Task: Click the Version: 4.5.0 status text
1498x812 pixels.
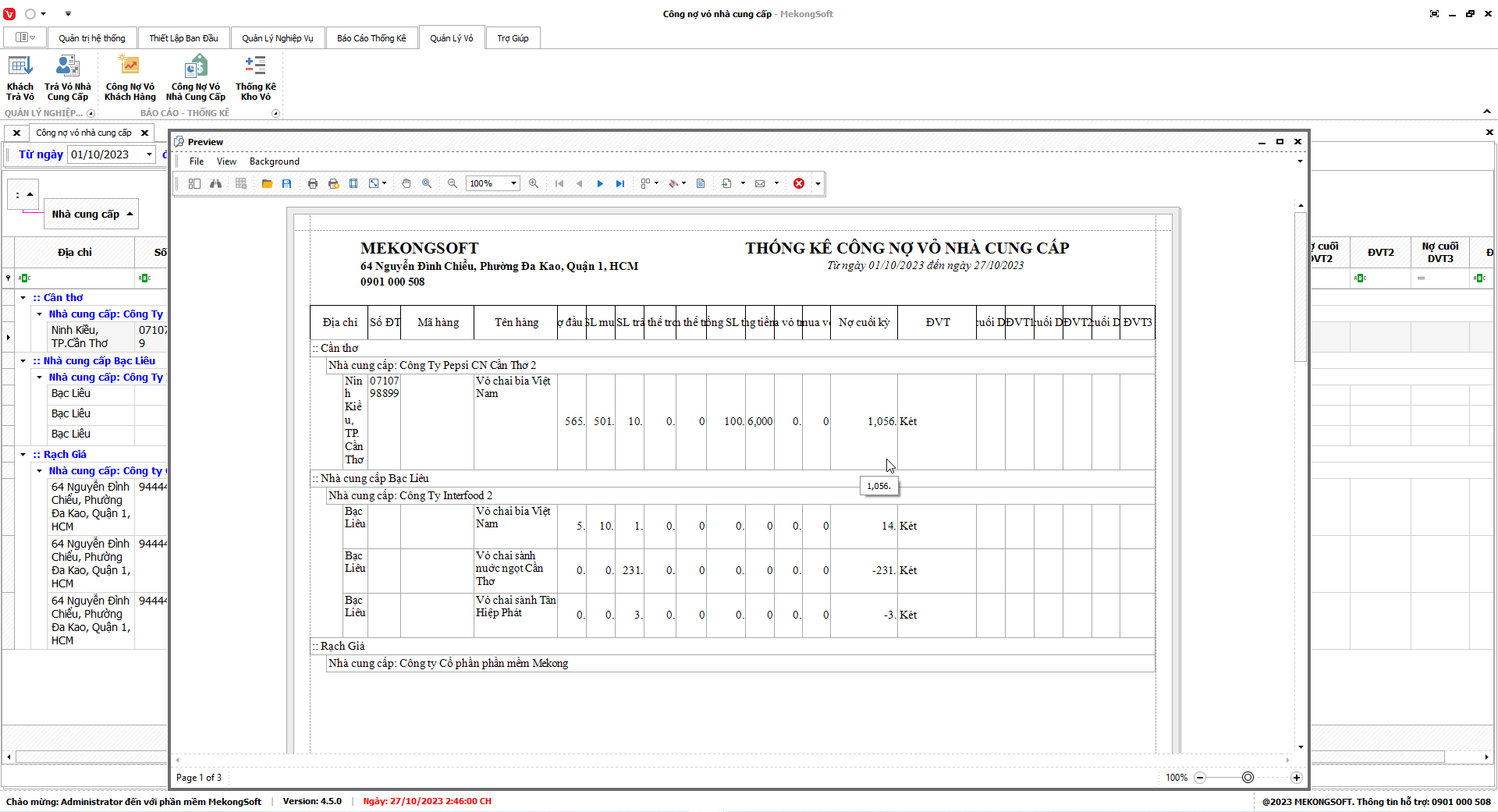Action: pyautogui.click(x=312, y=801)
